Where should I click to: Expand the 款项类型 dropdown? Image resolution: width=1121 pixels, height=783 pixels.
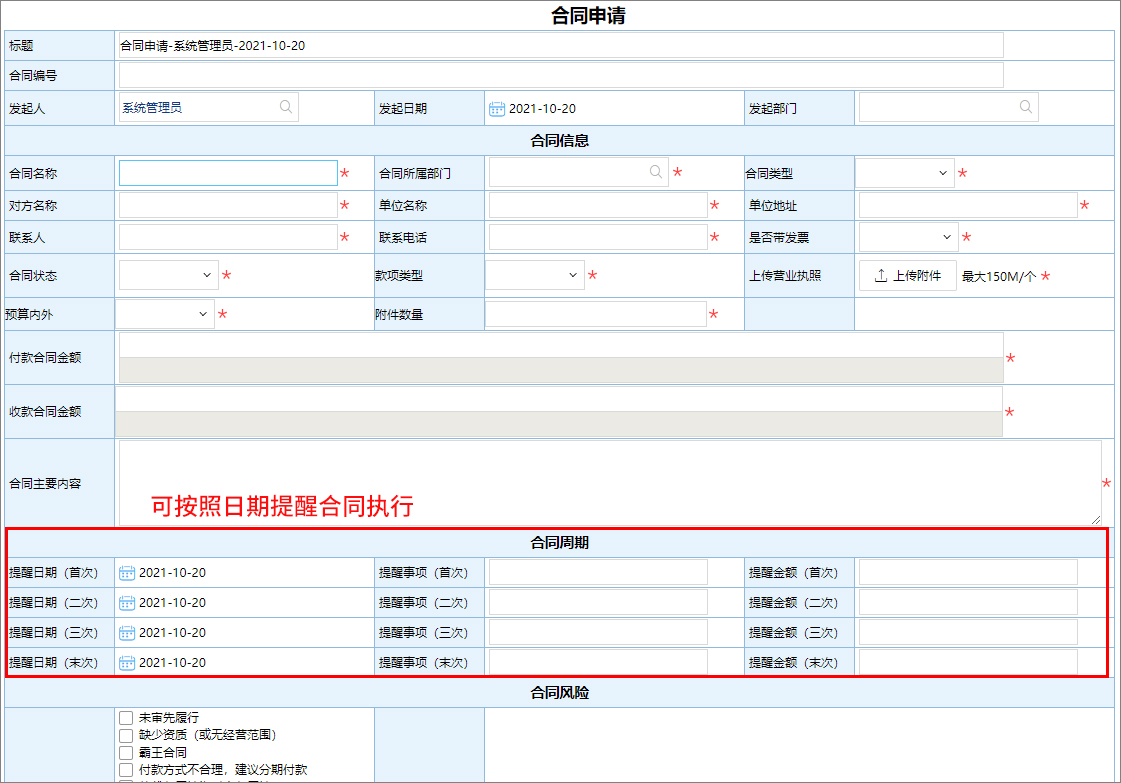[535, 275]
